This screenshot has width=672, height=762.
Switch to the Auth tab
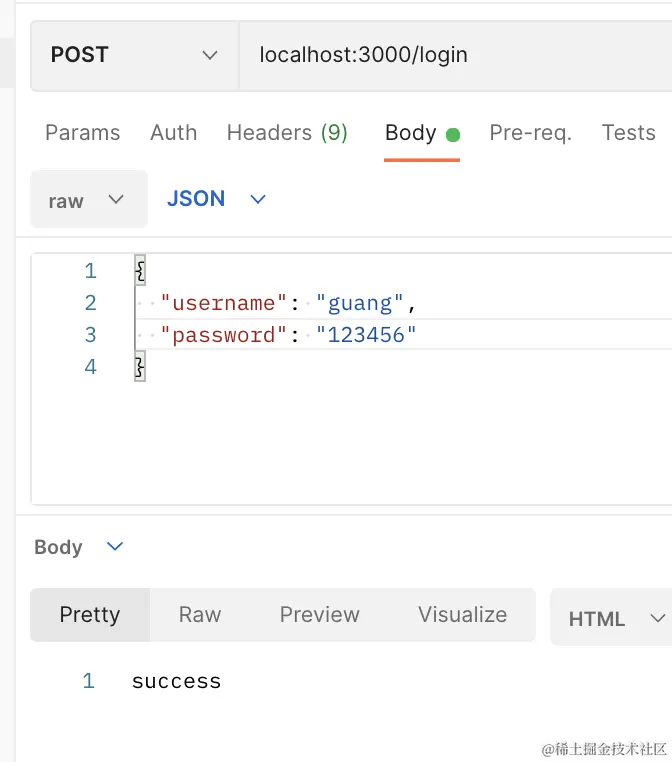(x=173, y=133)
